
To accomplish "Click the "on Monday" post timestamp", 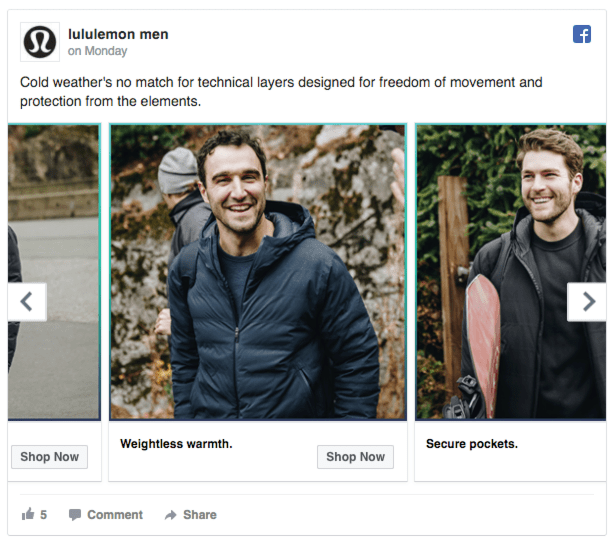I will (x=97, y=51).
